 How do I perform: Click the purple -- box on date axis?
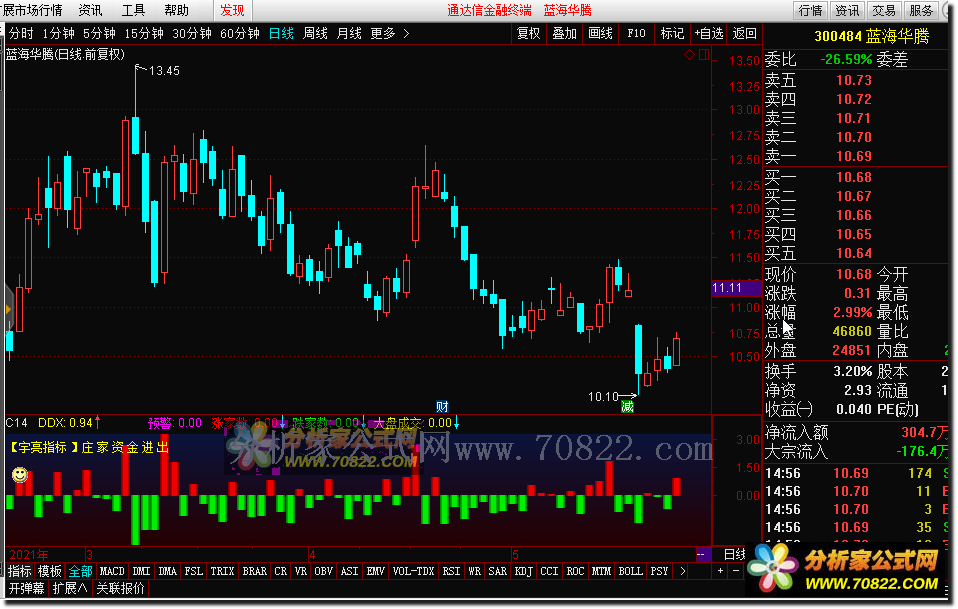click(702, 555)
